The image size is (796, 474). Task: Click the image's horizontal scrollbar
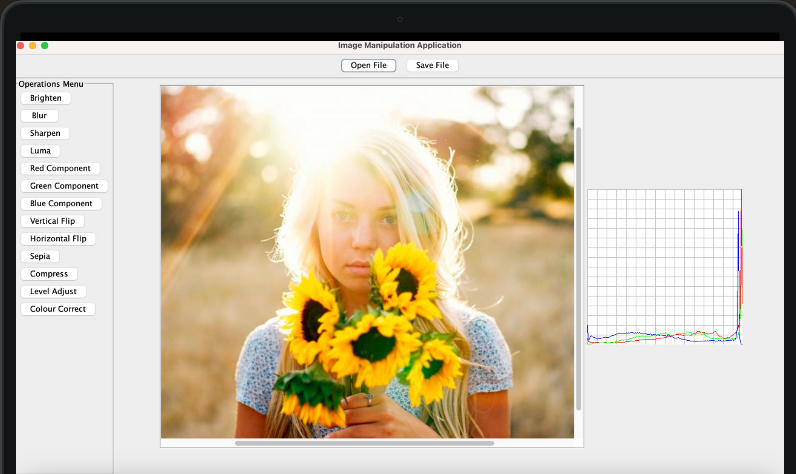point(364,443)
